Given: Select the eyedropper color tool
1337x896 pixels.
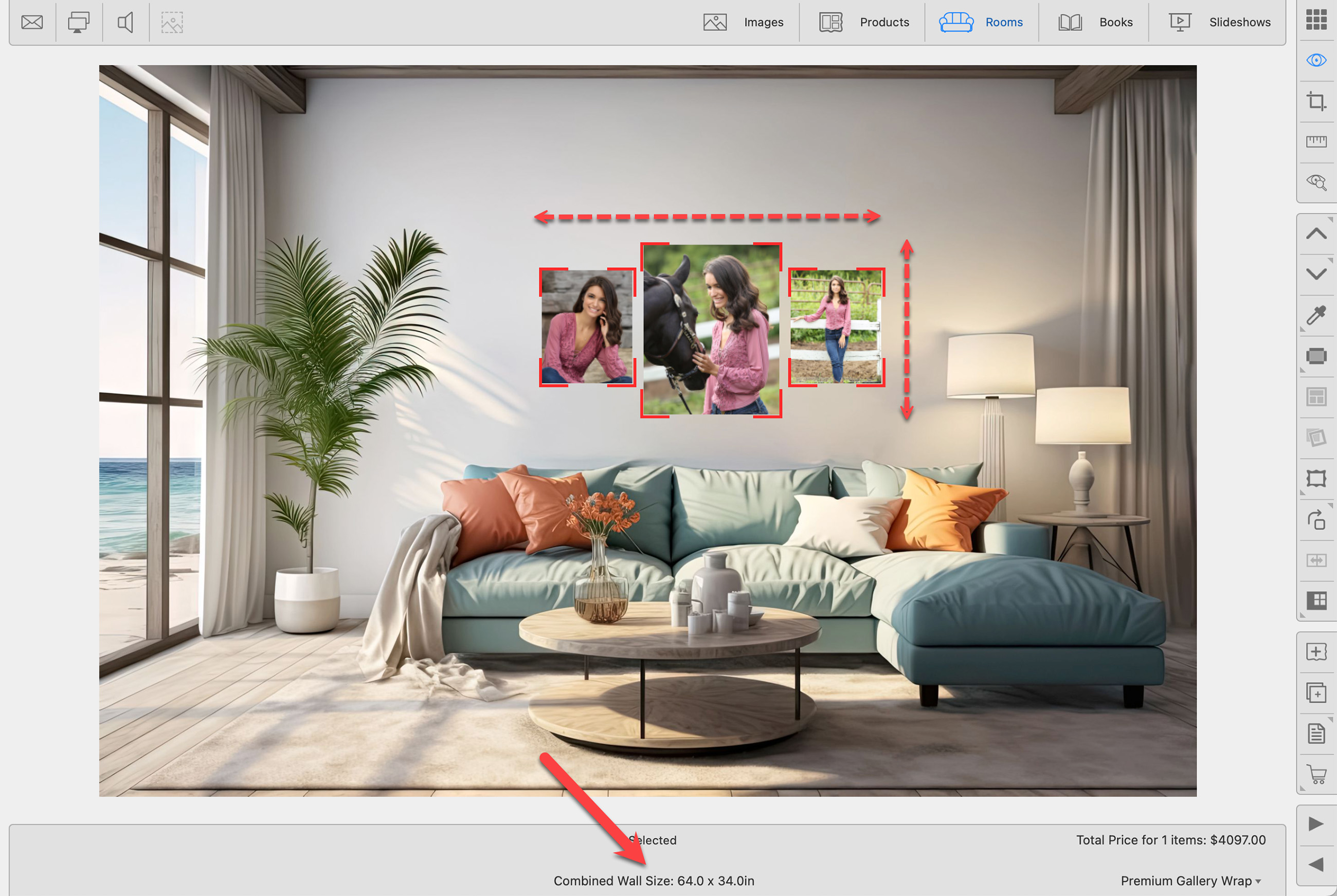Looking at the screenshot, I should tap(1316, 315).
